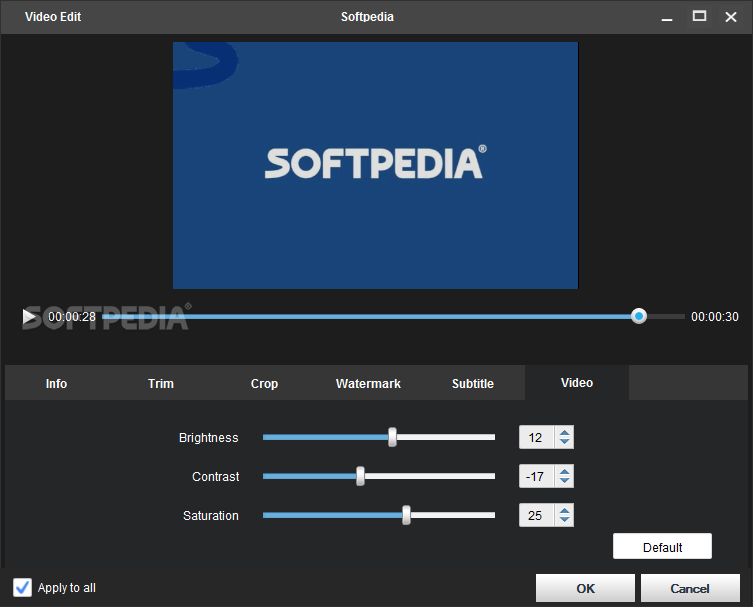
Task: Minimize the Video Edit window
Action: (x=667, y=18)
